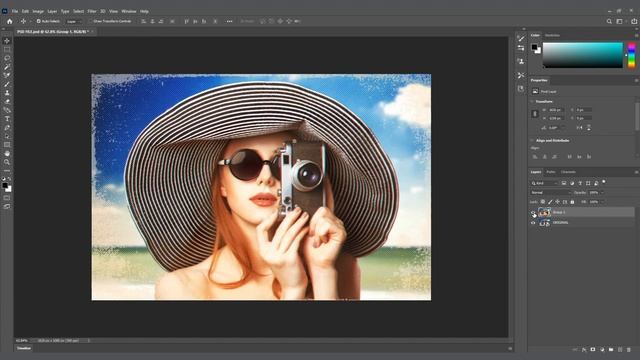Open the Clone Source panel icon

pos(521,61)
